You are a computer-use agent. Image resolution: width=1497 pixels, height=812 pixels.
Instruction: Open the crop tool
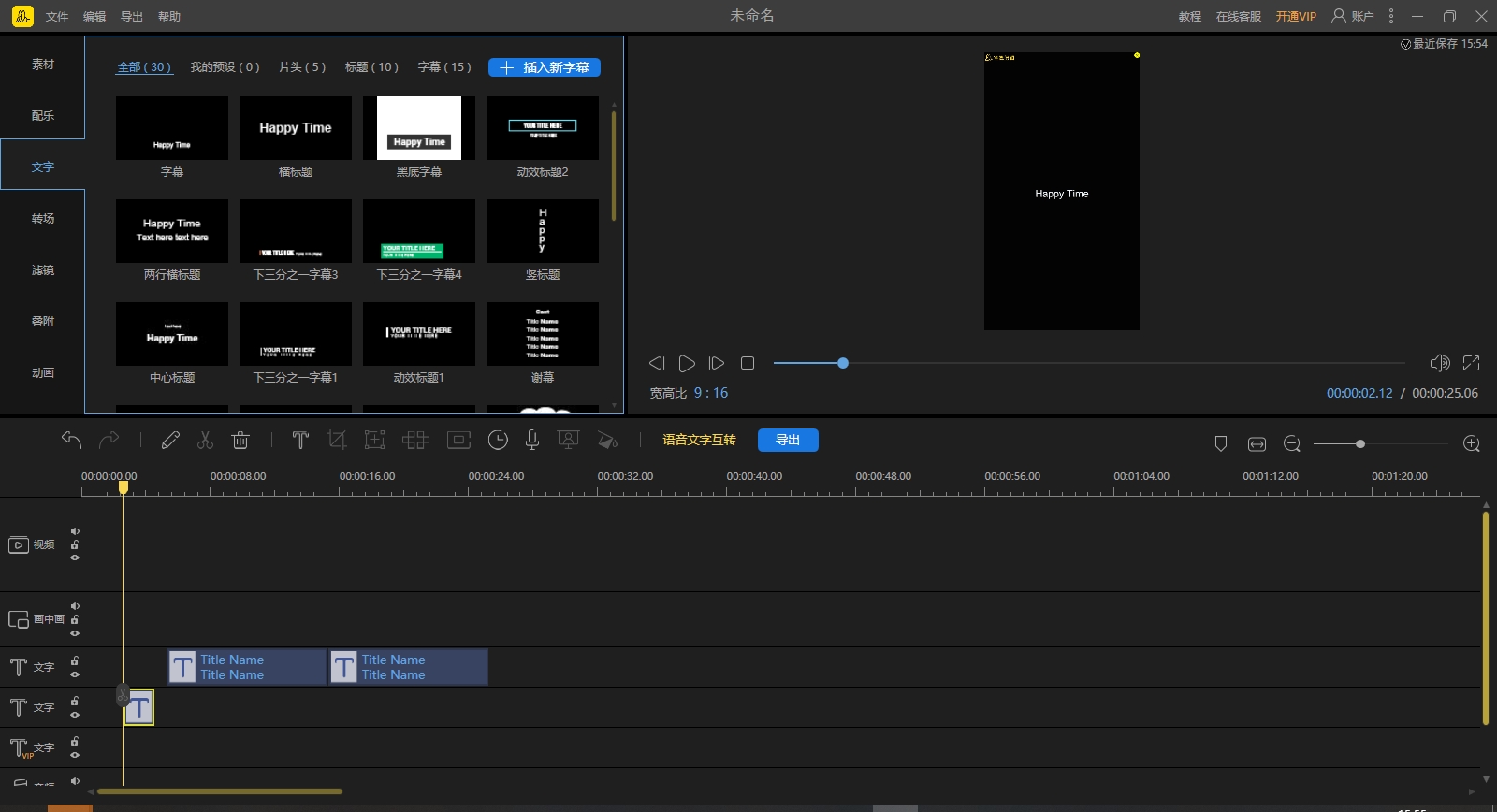pyautogui.click(x=337, y=440)
